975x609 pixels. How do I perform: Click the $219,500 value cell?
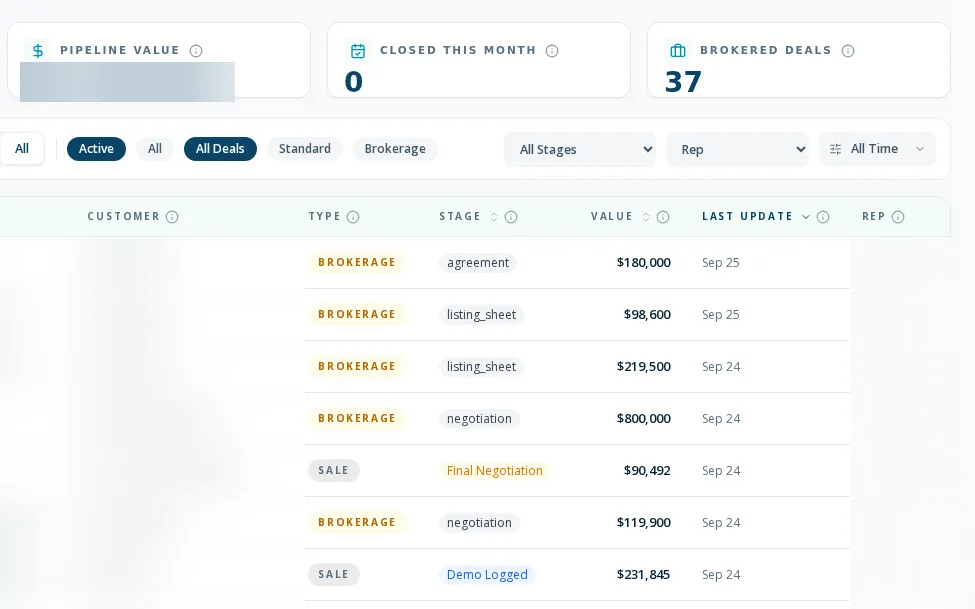(644, 366)
